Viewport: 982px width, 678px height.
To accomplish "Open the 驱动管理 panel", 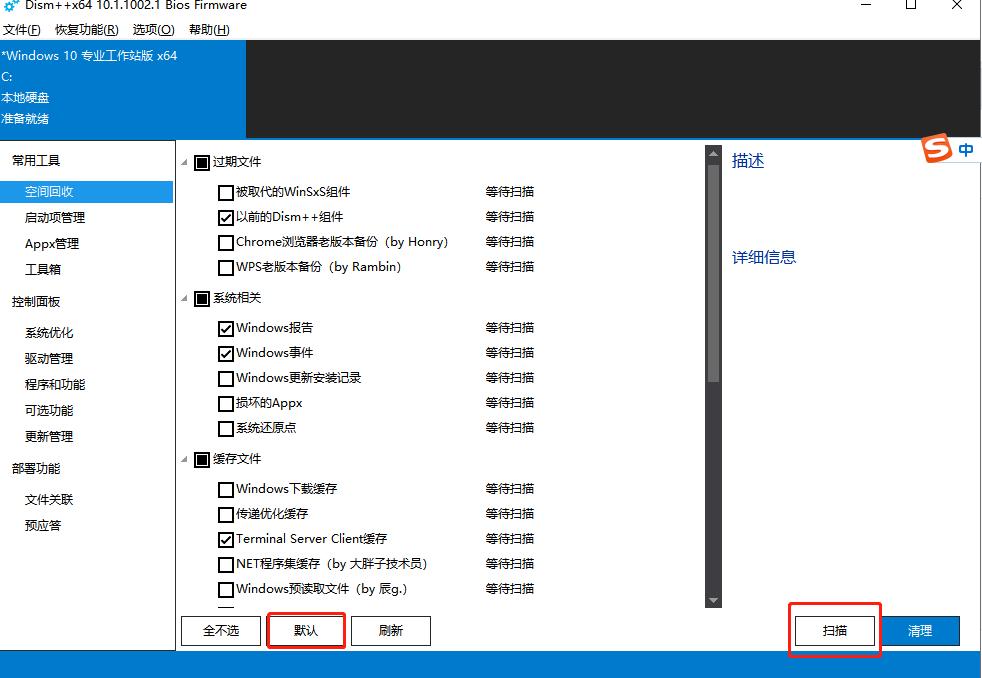I will [48, 358].
